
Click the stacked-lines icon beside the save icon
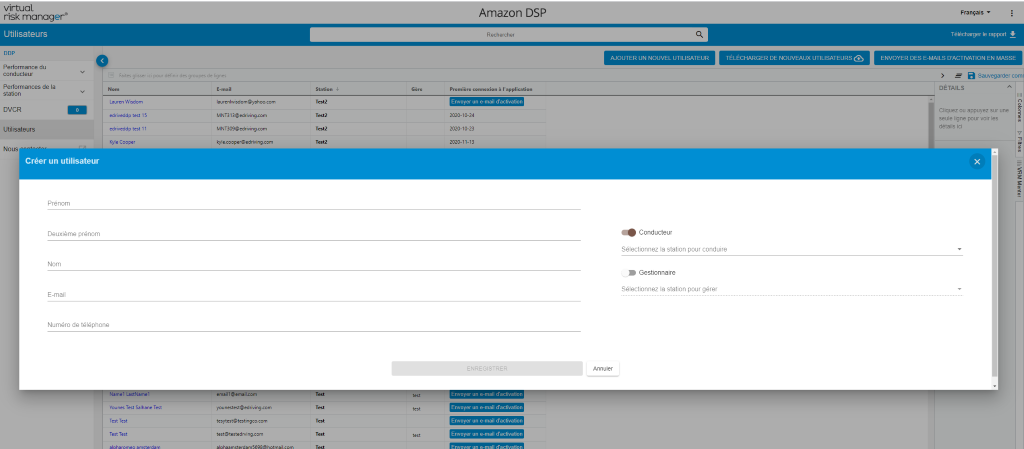[x=959, y=76]
